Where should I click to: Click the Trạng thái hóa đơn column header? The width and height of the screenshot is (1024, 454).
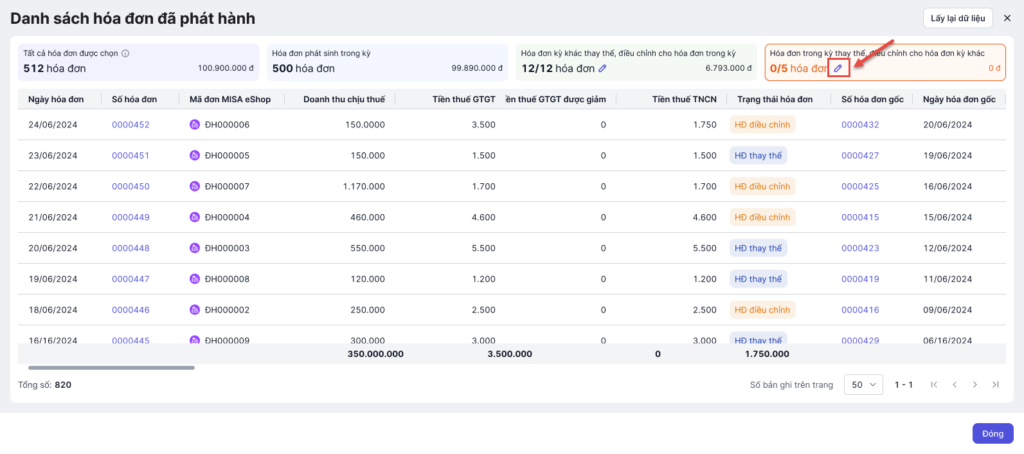775,99
